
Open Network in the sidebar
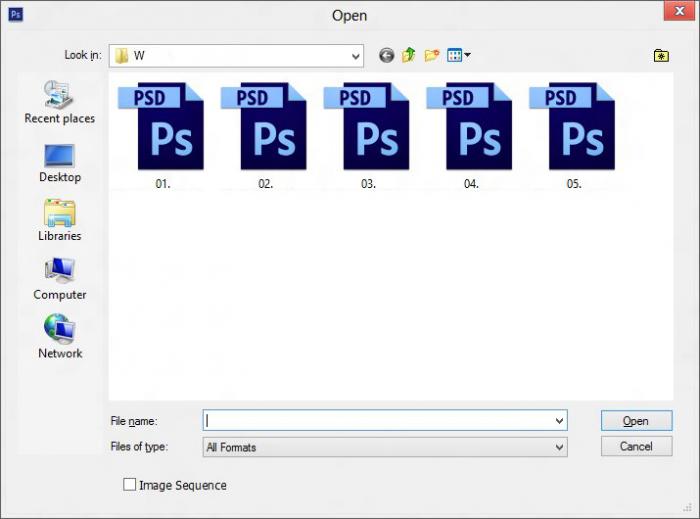click(x=60, y=336)
